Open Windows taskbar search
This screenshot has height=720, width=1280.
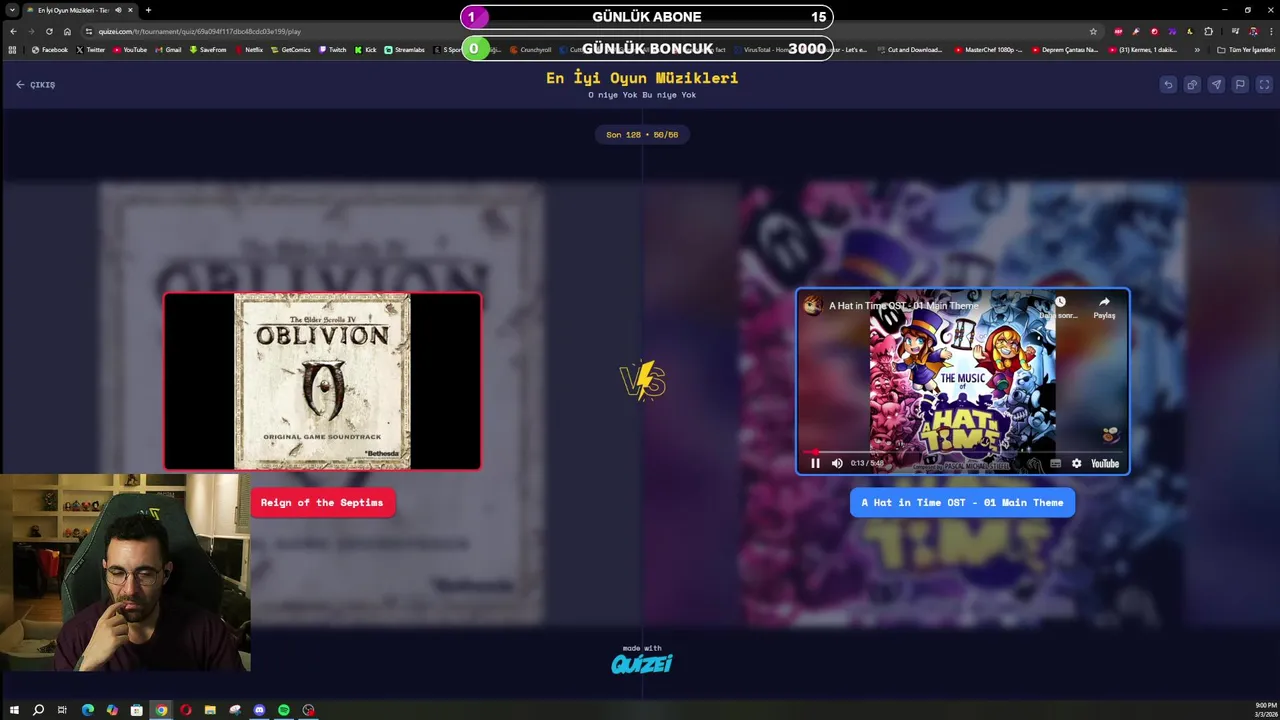pyautogui.click(x=38, y=710)
